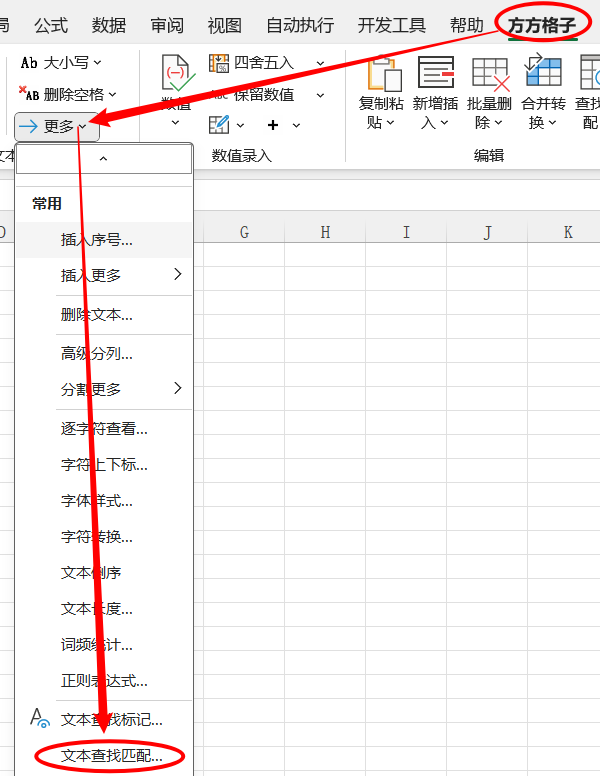Click the Merge Convert (合并转换) icon
The image size is (600, 776).
tap(543, 73)
